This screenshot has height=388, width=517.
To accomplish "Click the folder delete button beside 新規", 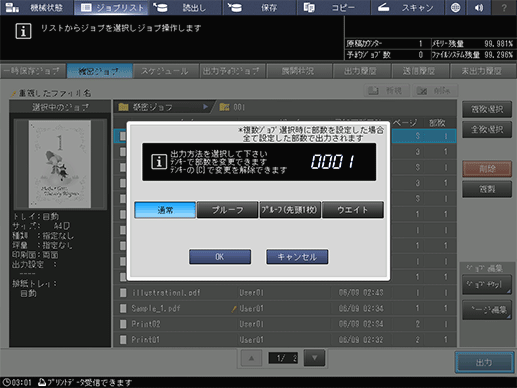I will [435, 90].
